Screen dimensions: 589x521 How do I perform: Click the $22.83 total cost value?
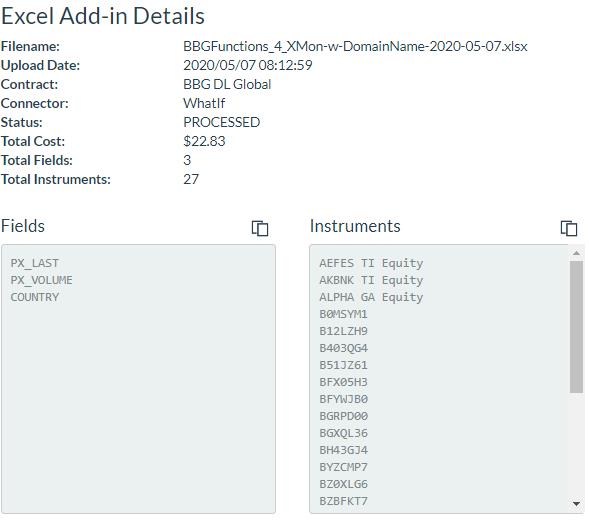coord(204,141)
